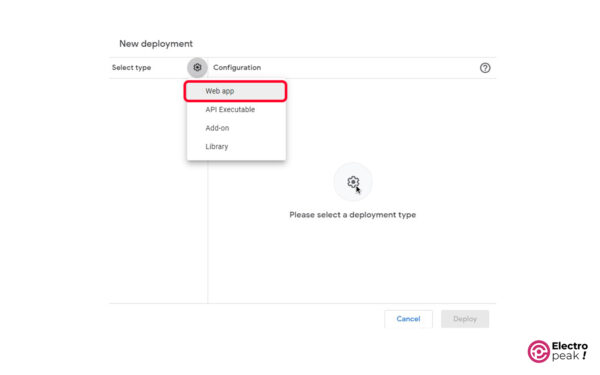The width and height of the screenshot is (600, 375).
Task: Click the Electro peak brand text
Action: [x=569, y=351]
